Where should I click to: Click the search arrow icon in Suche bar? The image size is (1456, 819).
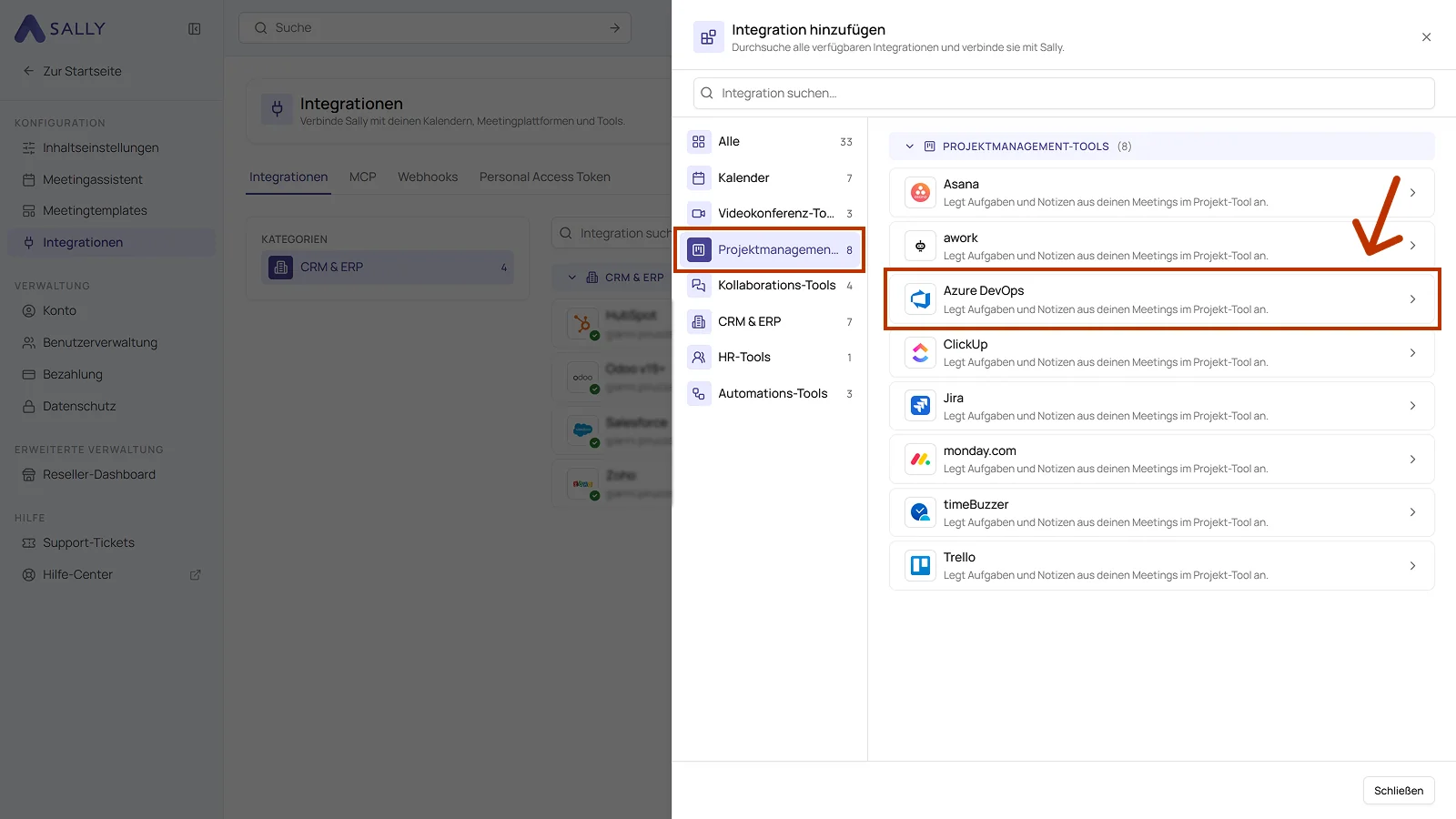pyautogui.click(x=615, y=28)
